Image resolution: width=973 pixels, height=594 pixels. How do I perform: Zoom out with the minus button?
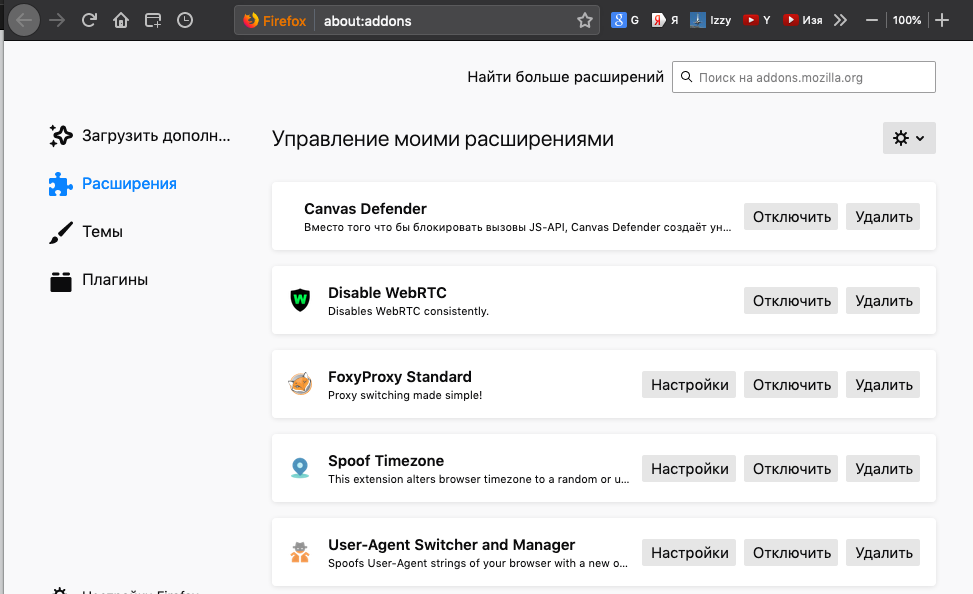pyautogui.click(x=871, y=20)
